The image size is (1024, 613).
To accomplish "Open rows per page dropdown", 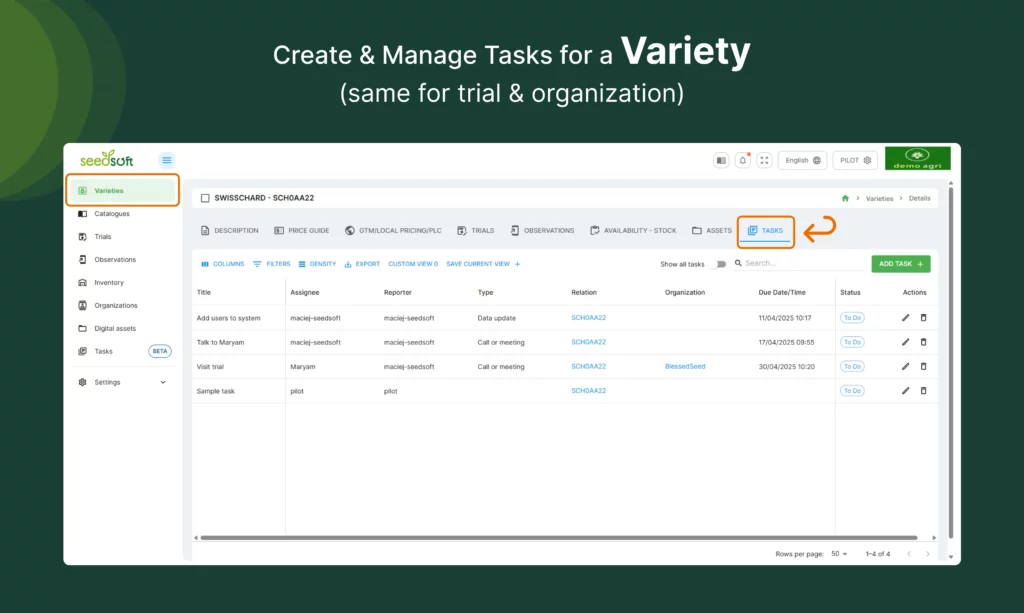I will (839, 554).
